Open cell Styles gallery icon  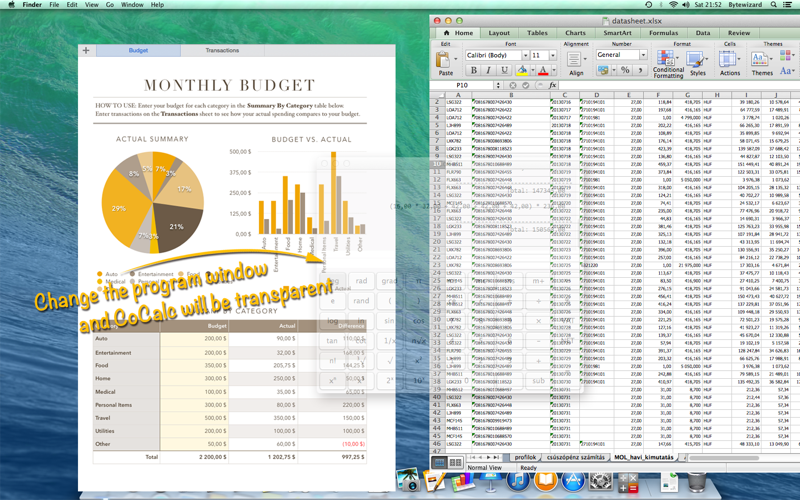(x=695, y=59)
